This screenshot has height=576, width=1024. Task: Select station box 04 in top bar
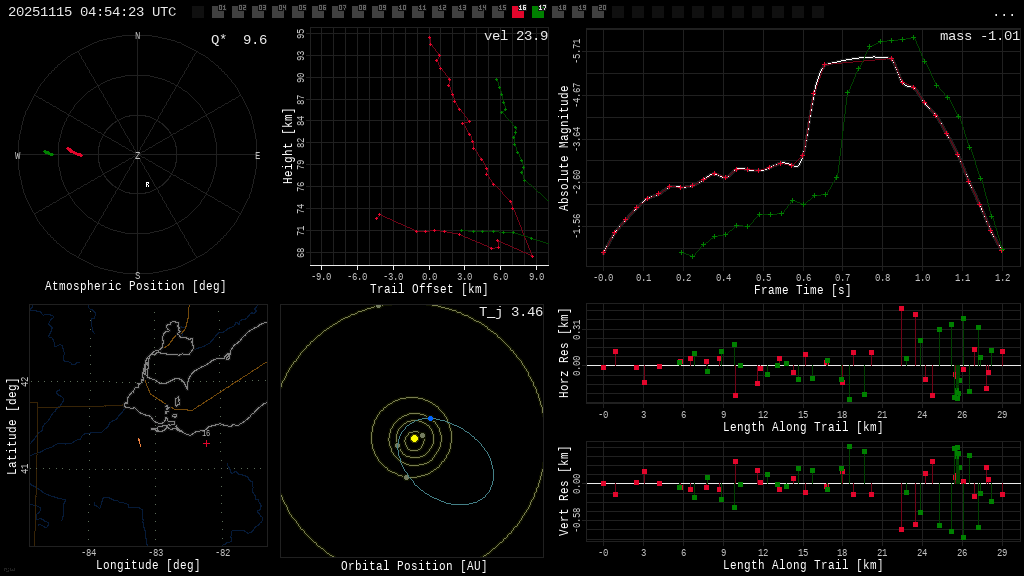pyautogui.click(x=278, y=11)
